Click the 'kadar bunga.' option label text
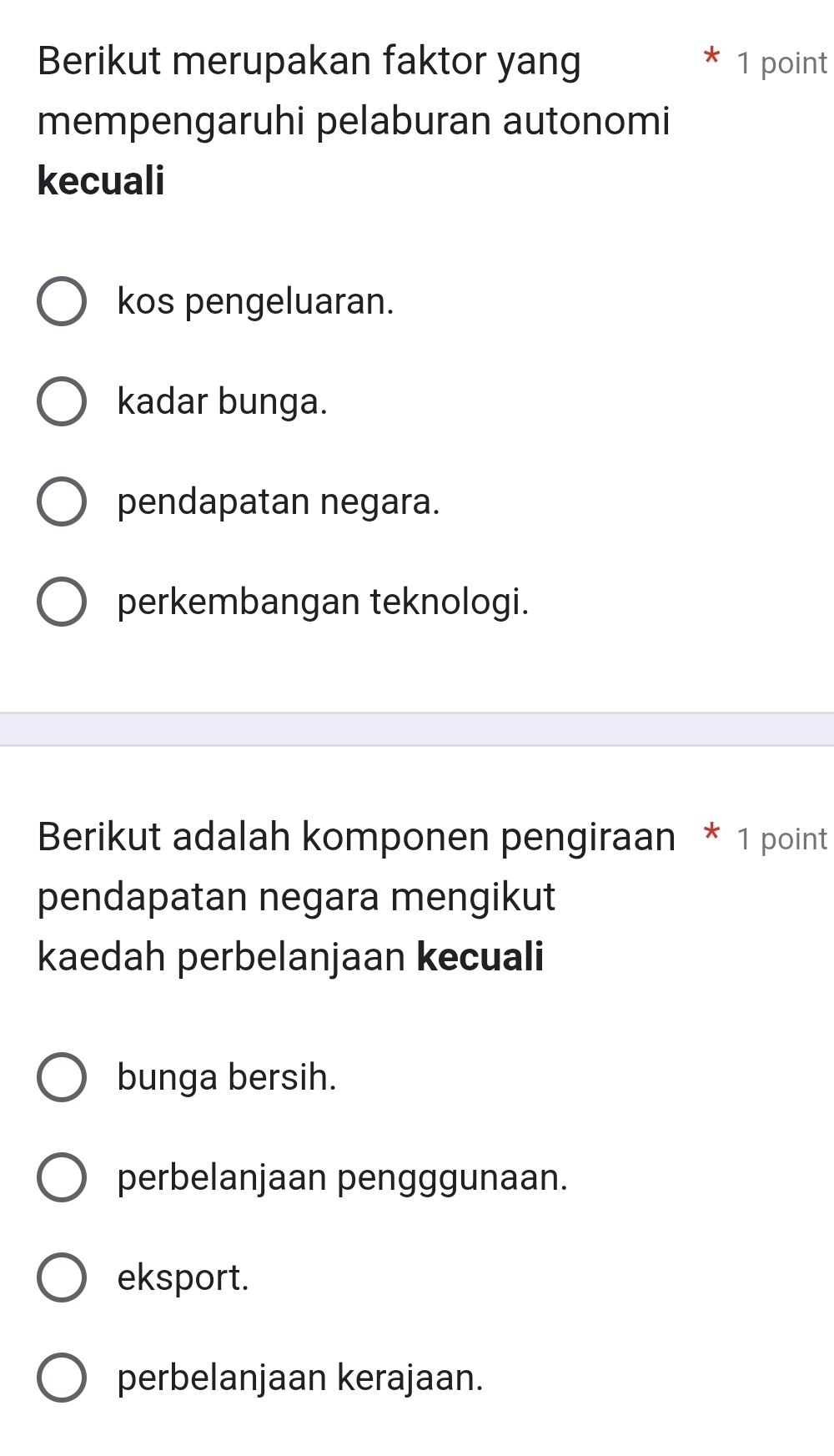 pos(223,402)
